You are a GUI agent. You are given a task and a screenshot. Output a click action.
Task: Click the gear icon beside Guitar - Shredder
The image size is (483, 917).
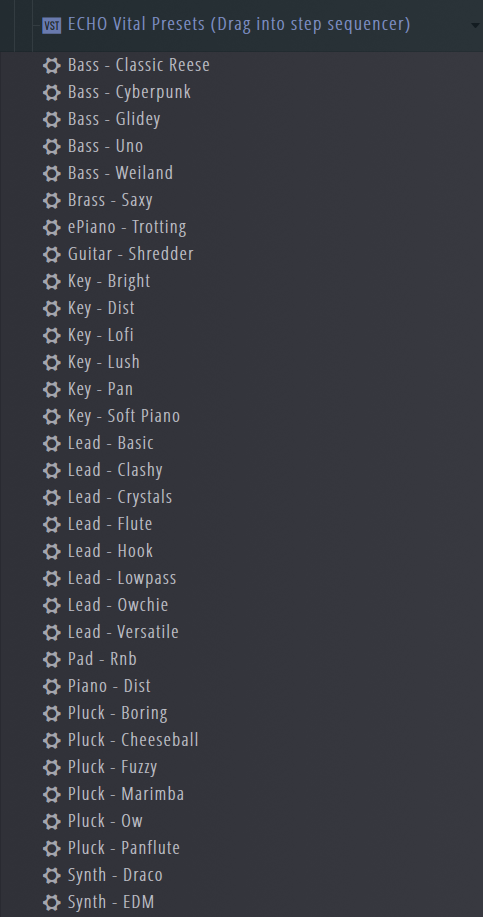coord(52,254)
